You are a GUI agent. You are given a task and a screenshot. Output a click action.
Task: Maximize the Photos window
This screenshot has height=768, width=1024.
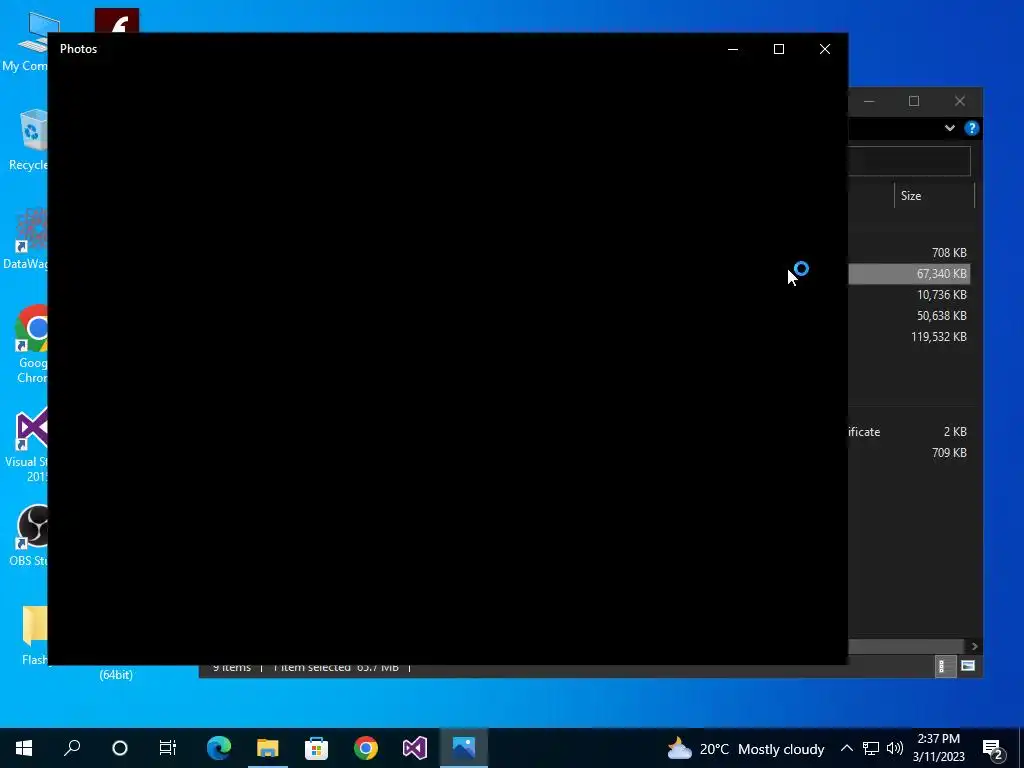[x=778, y=49]
